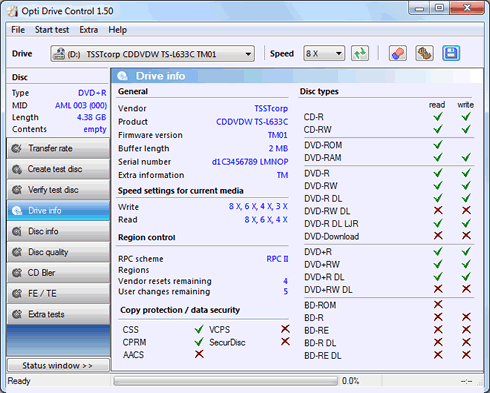Open the File menu

(18, 30)
